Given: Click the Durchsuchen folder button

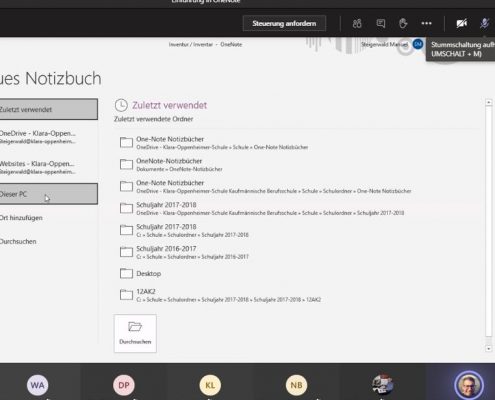Looking at the screenshot, I should point(135,333).
